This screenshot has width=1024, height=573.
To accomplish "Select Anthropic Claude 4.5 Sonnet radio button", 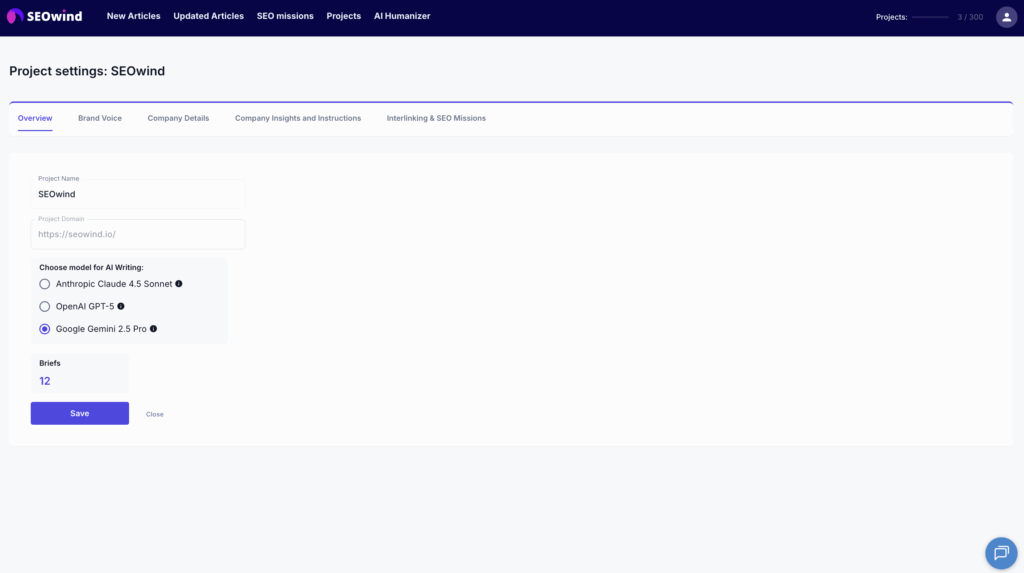I will 44,284.
